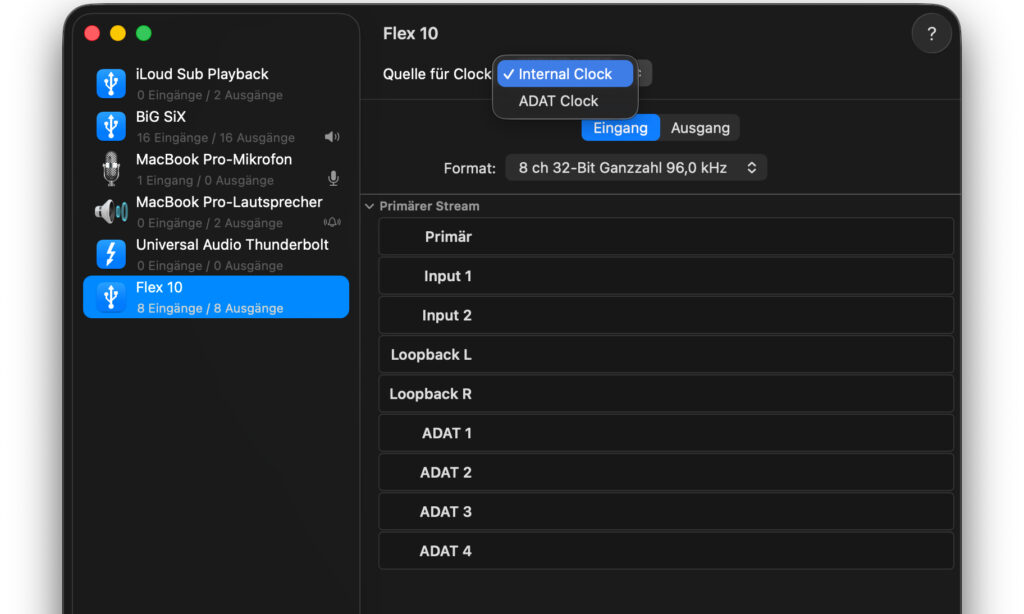The image size is (1024, 614).
Task: Click the default output speaker indicator by BiG SiX
Action: click(x=332, y=137)
